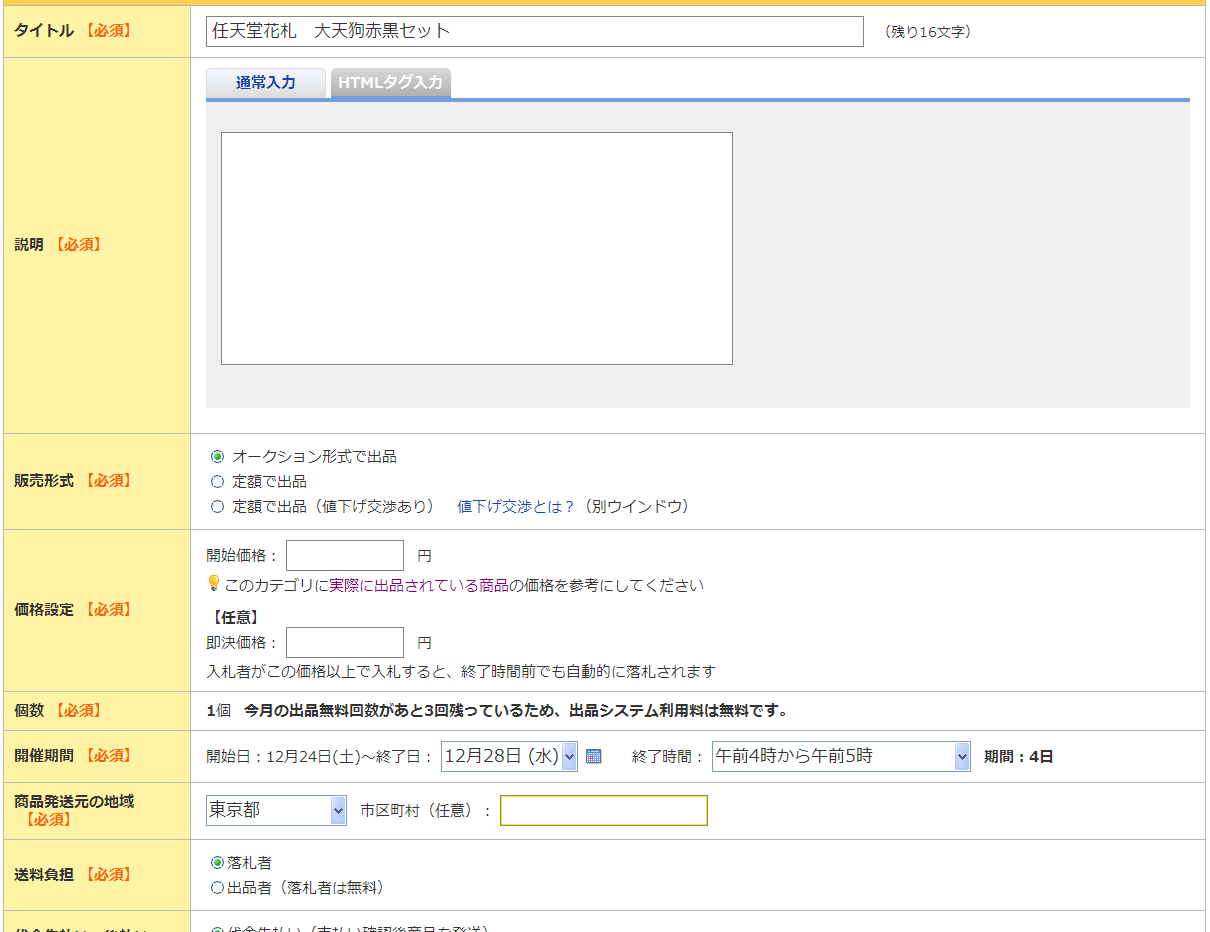Screen dimensions: 1210x932
Task: Click the 販売形式 【必須】 label
Action: tap(73, 480)
